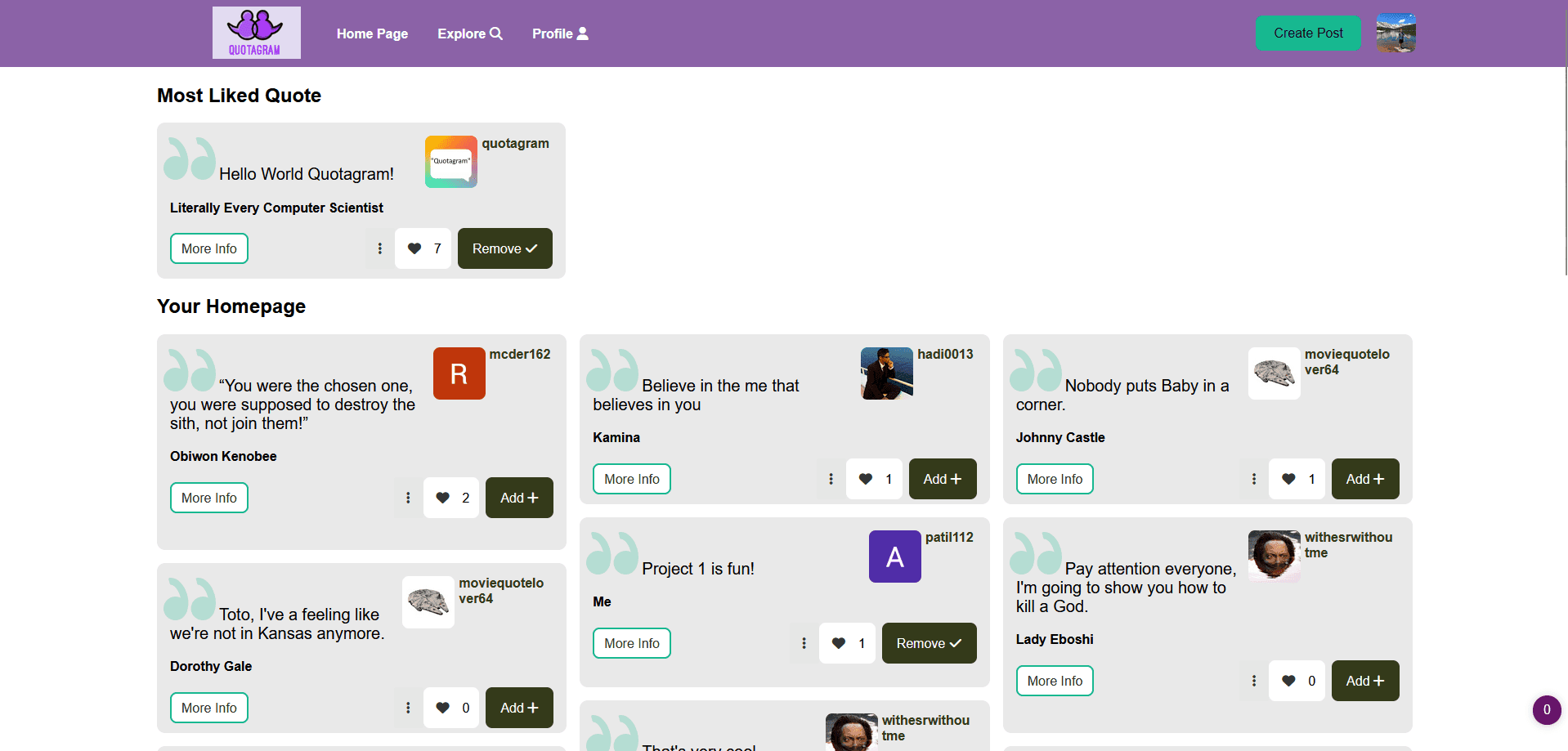Toggle Remove on the Project 1 is fun quote
1568x751 pixels.
coord(929,643)
